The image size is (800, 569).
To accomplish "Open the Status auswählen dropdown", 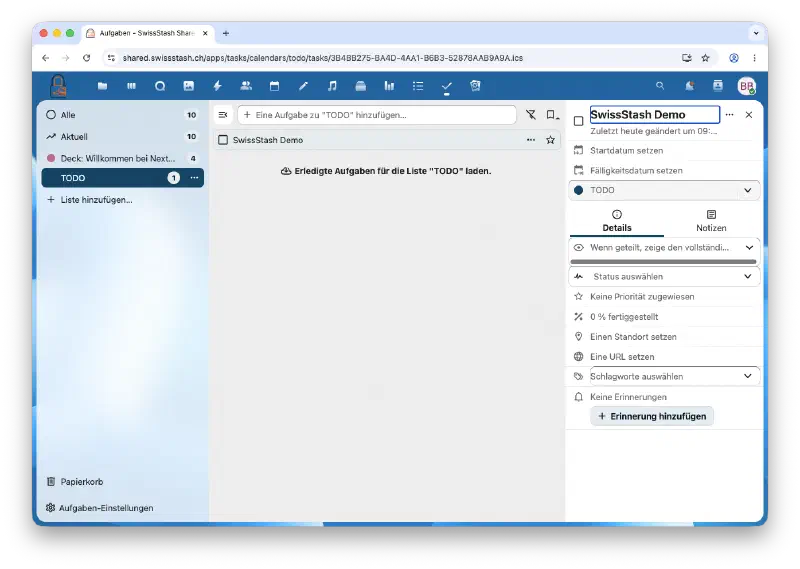I will [664, 277].
